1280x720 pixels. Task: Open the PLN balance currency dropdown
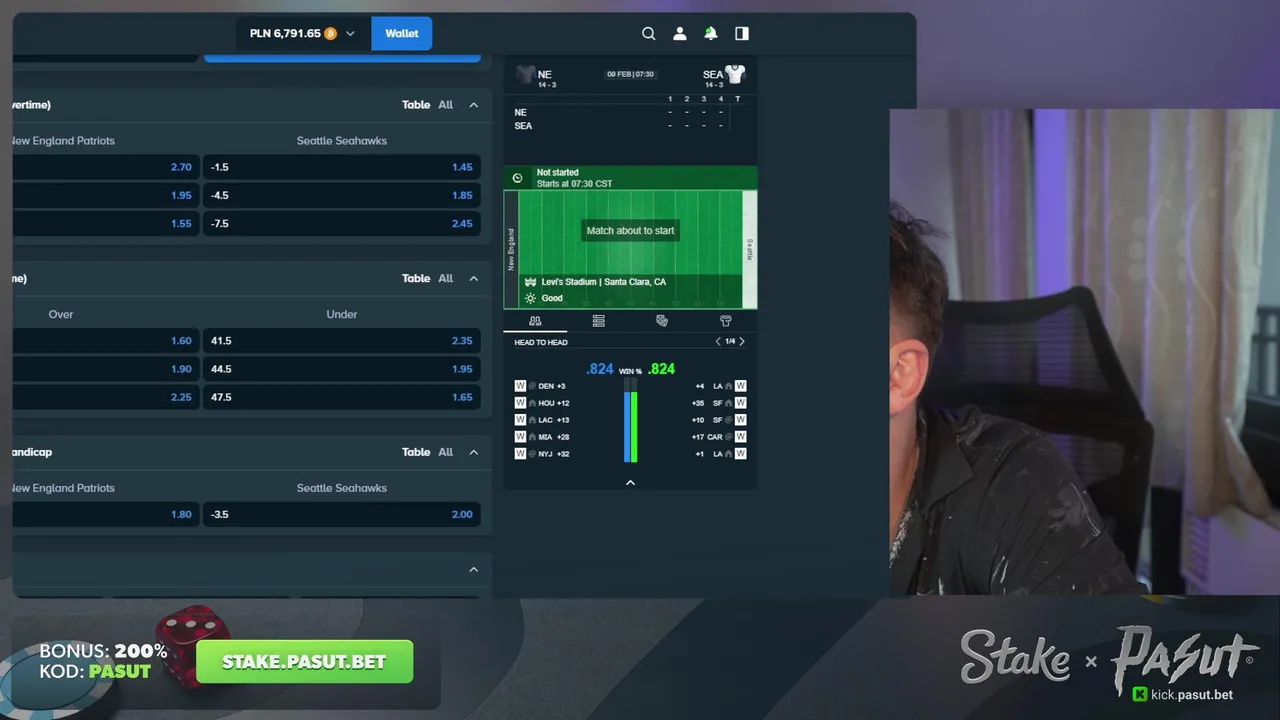tap(302, 33)
